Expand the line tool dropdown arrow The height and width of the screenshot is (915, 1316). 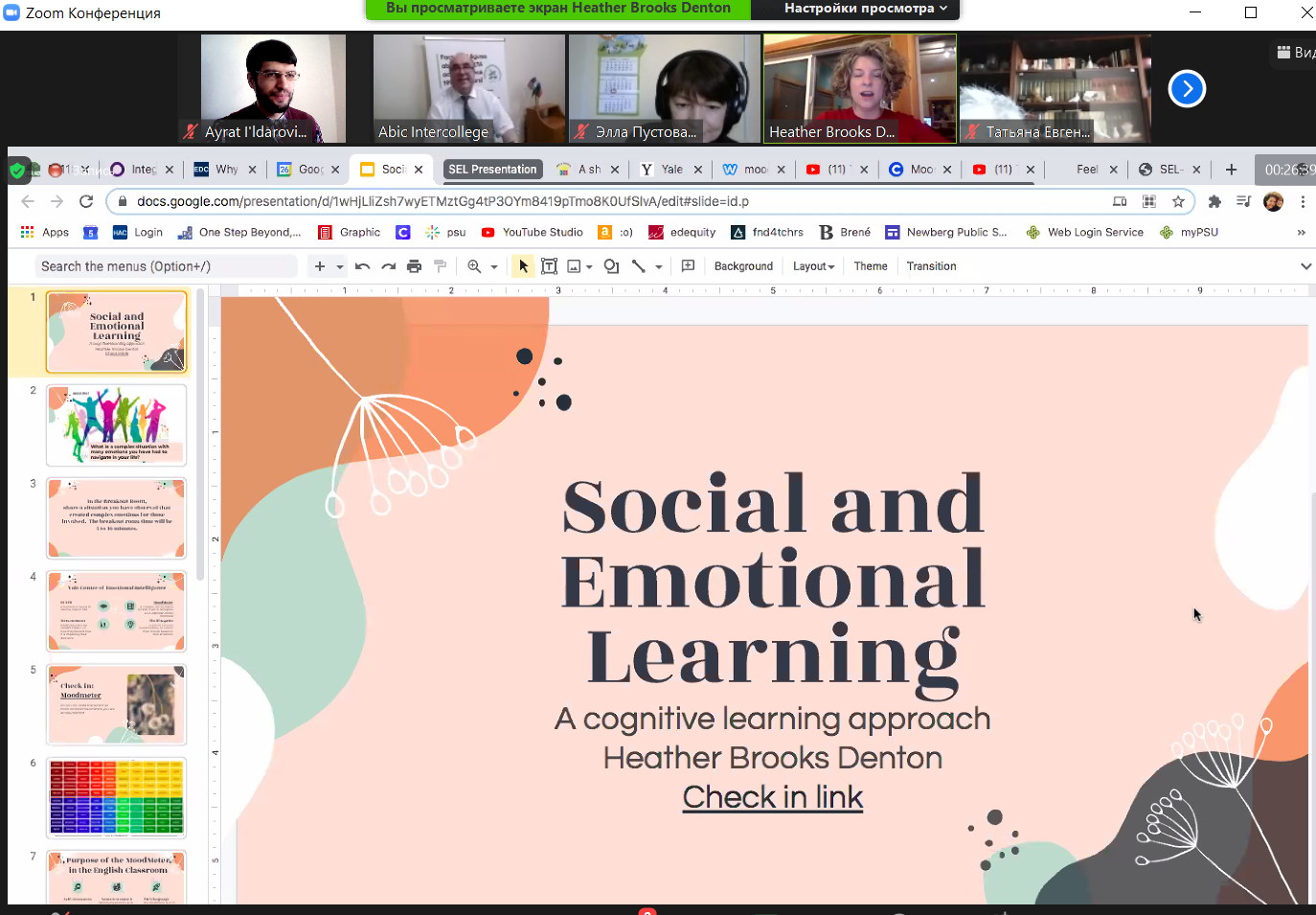coord(659,267)
